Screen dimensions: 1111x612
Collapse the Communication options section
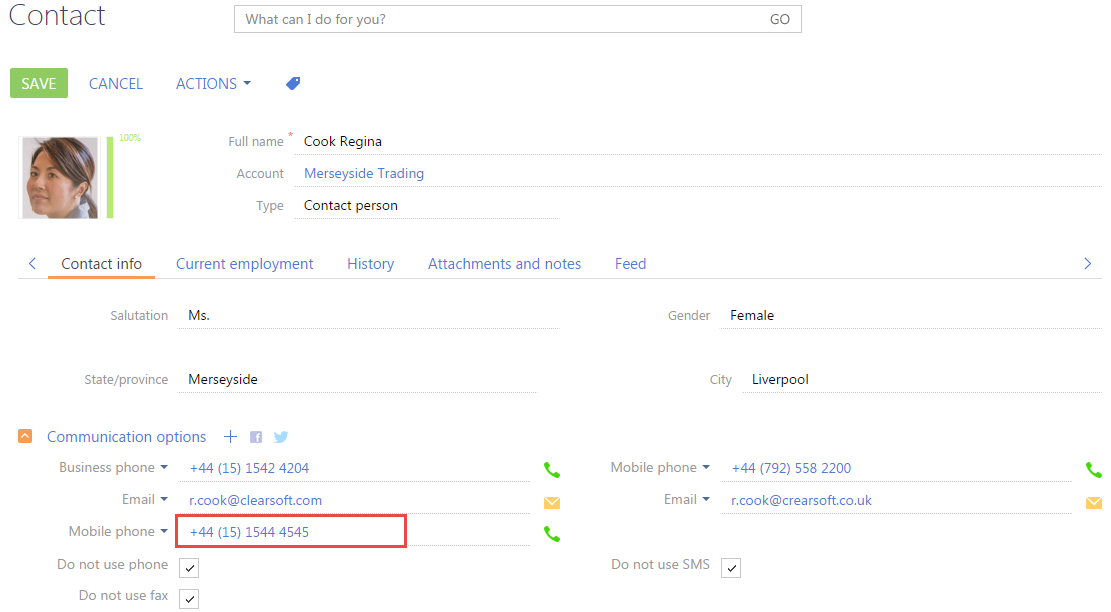[25, 436]
